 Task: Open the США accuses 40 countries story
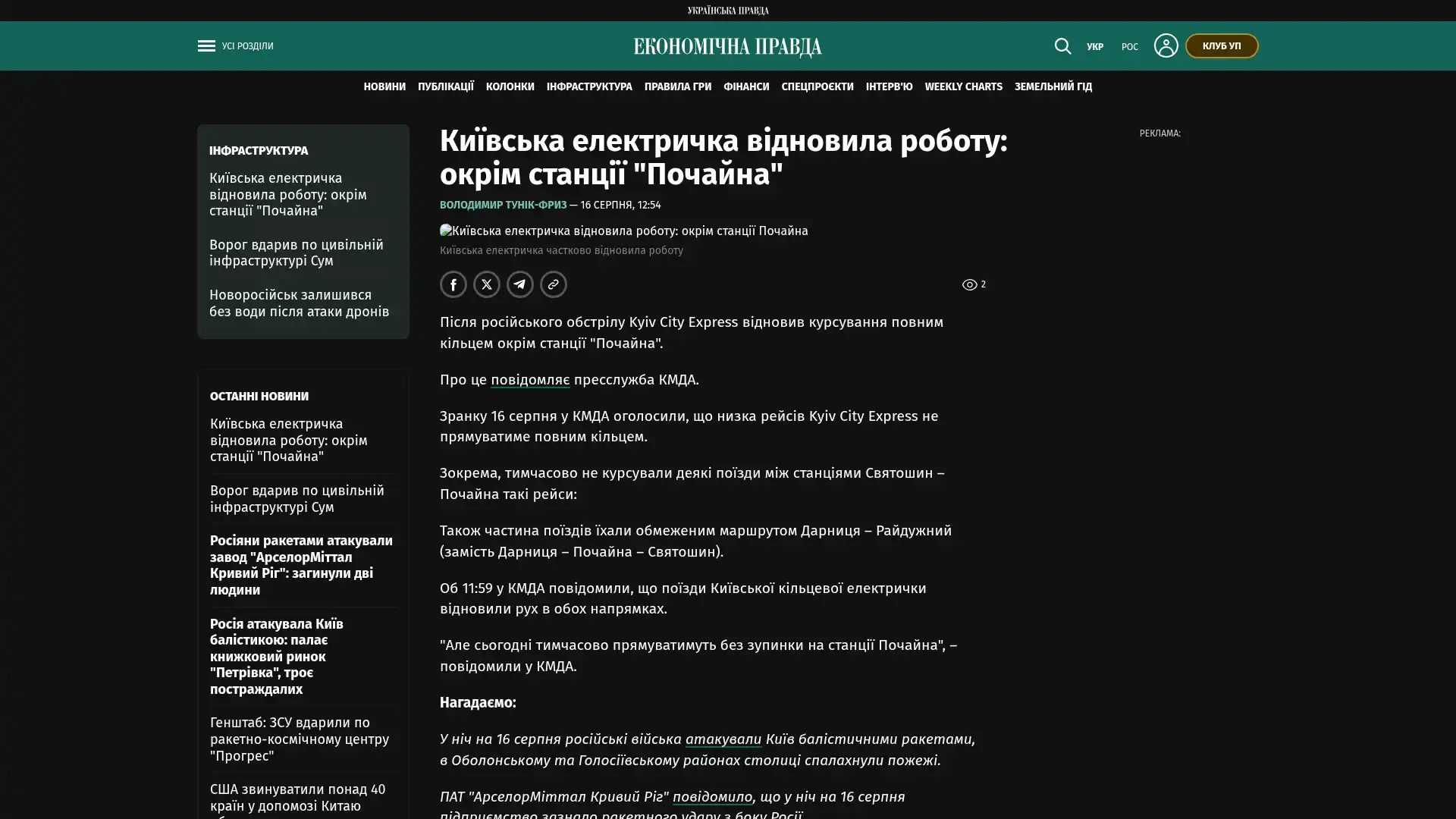pyautogui.click(x=298, y=799)
